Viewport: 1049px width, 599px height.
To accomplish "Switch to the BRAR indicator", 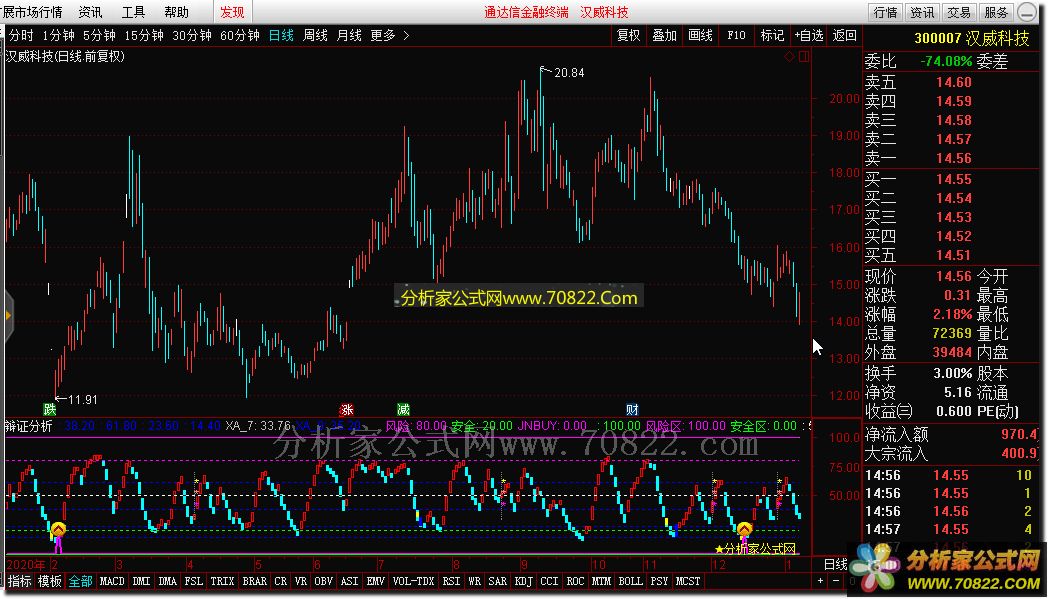I will [254, 581].
